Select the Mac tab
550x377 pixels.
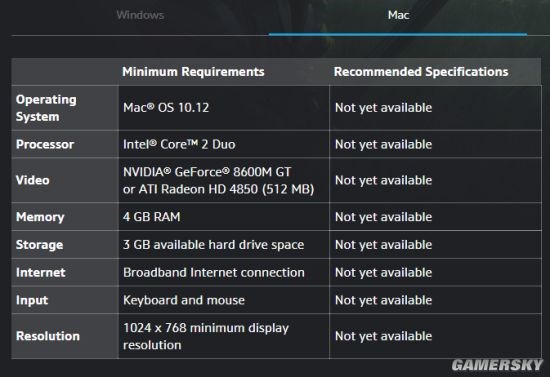pyautogui.click(x=398, y=15)
